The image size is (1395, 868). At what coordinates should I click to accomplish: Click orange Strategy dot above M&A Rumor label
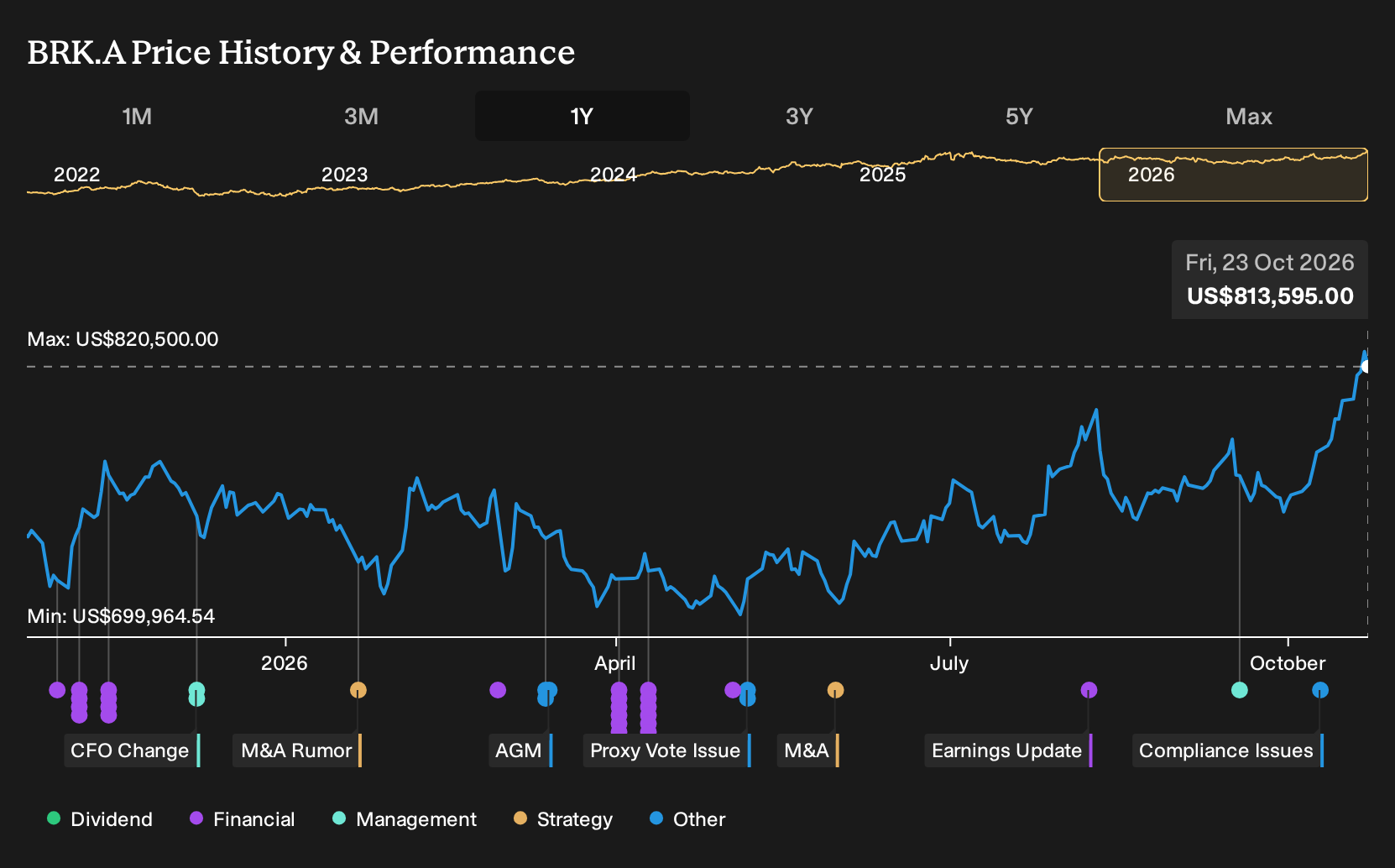coord(358,690)
